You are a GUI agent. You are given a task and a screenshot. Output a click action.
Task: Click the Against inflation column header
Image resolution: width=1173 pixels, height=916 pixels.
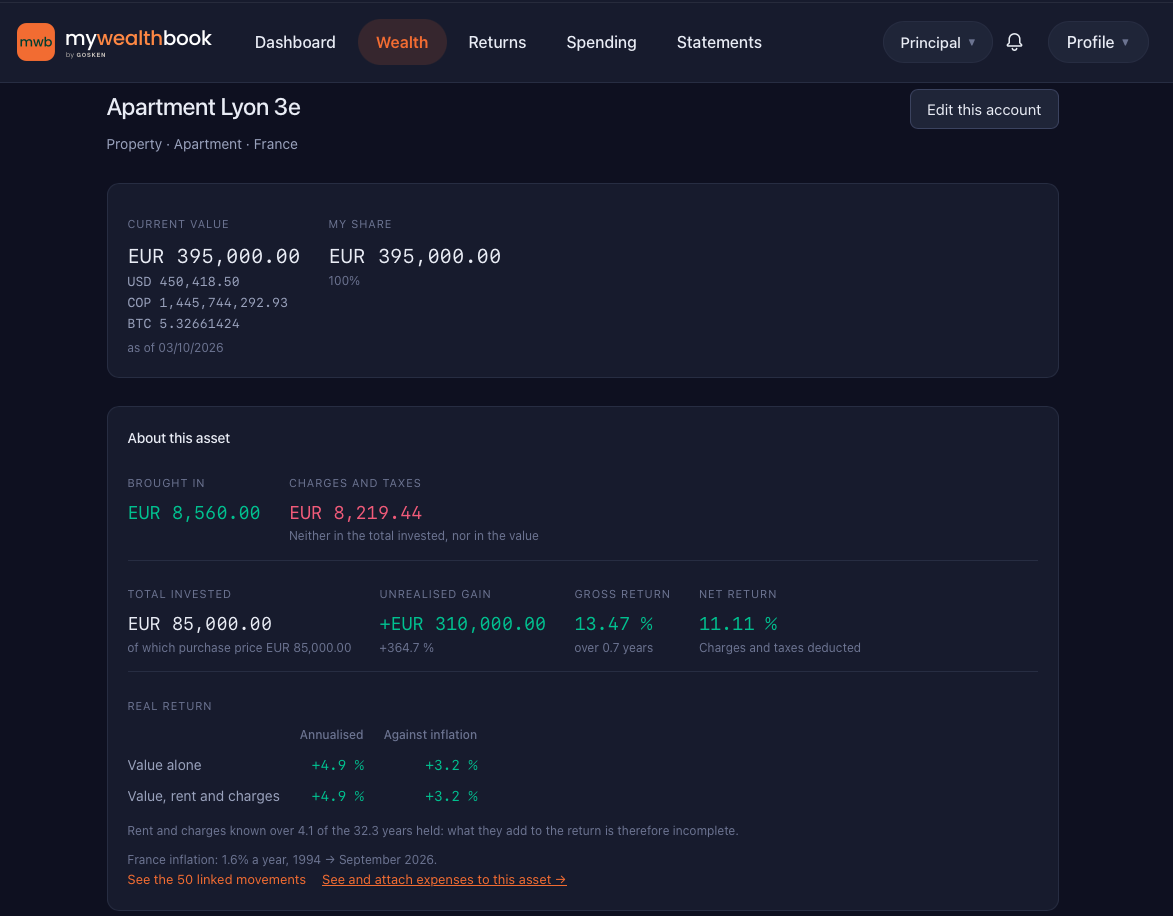click(430, 735)
